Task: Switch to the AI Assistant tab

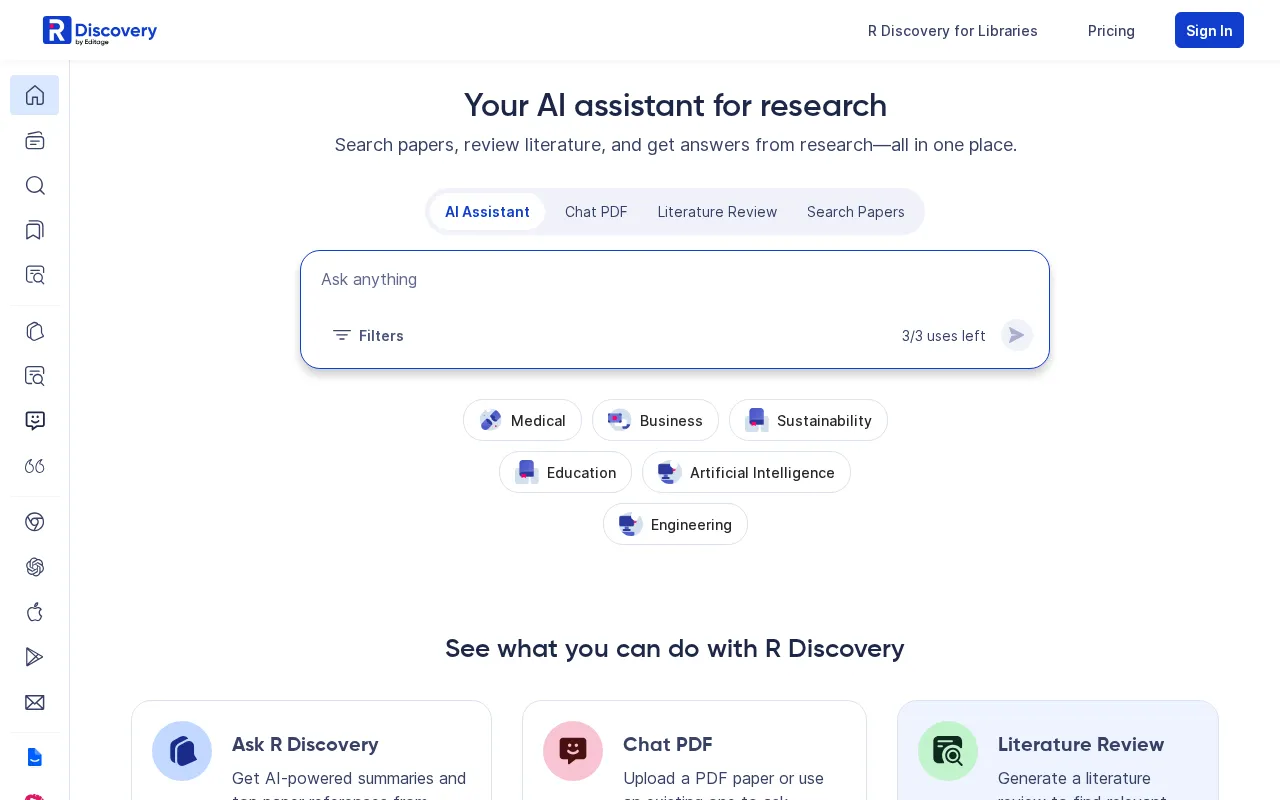Action: [x=487, y=212]
